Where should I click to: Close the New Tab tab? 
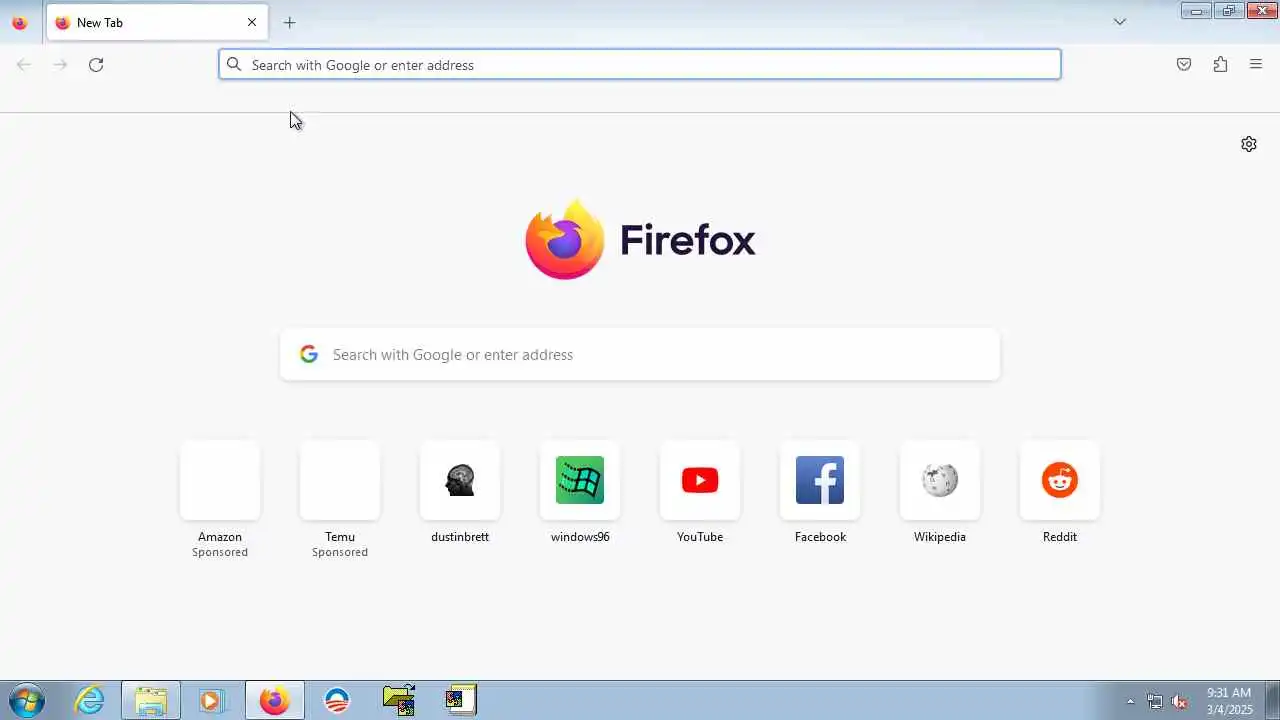click(252, 22)
